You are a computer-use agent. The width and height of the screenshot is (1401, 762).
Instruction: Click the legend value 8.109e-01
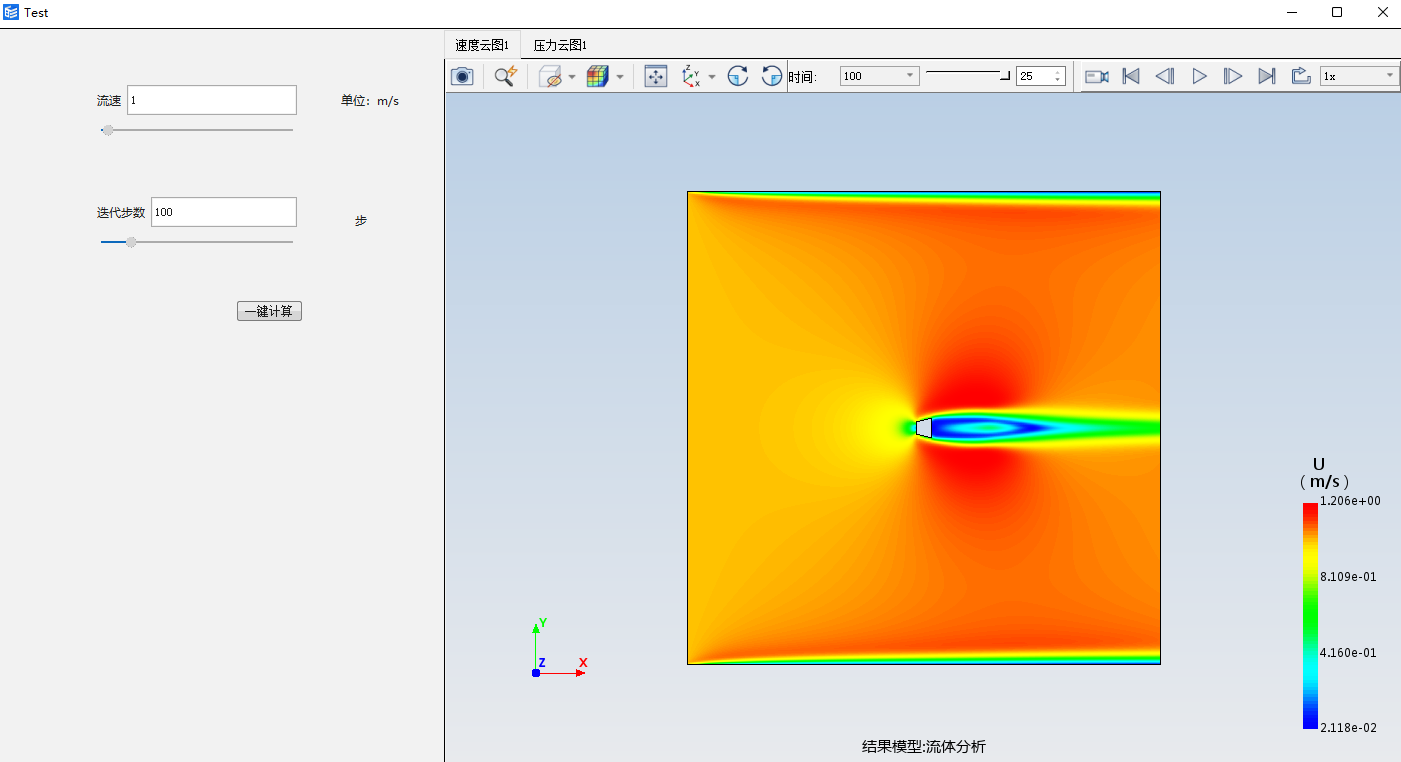[1348, 577]
